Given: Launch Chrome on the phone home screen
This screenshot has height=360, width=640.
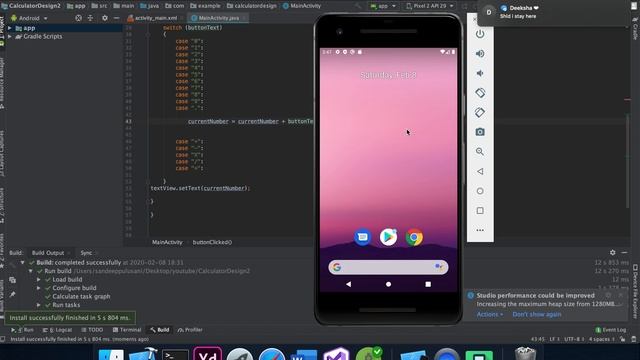Looking at the screenshot, I should (x=414, y=237).
